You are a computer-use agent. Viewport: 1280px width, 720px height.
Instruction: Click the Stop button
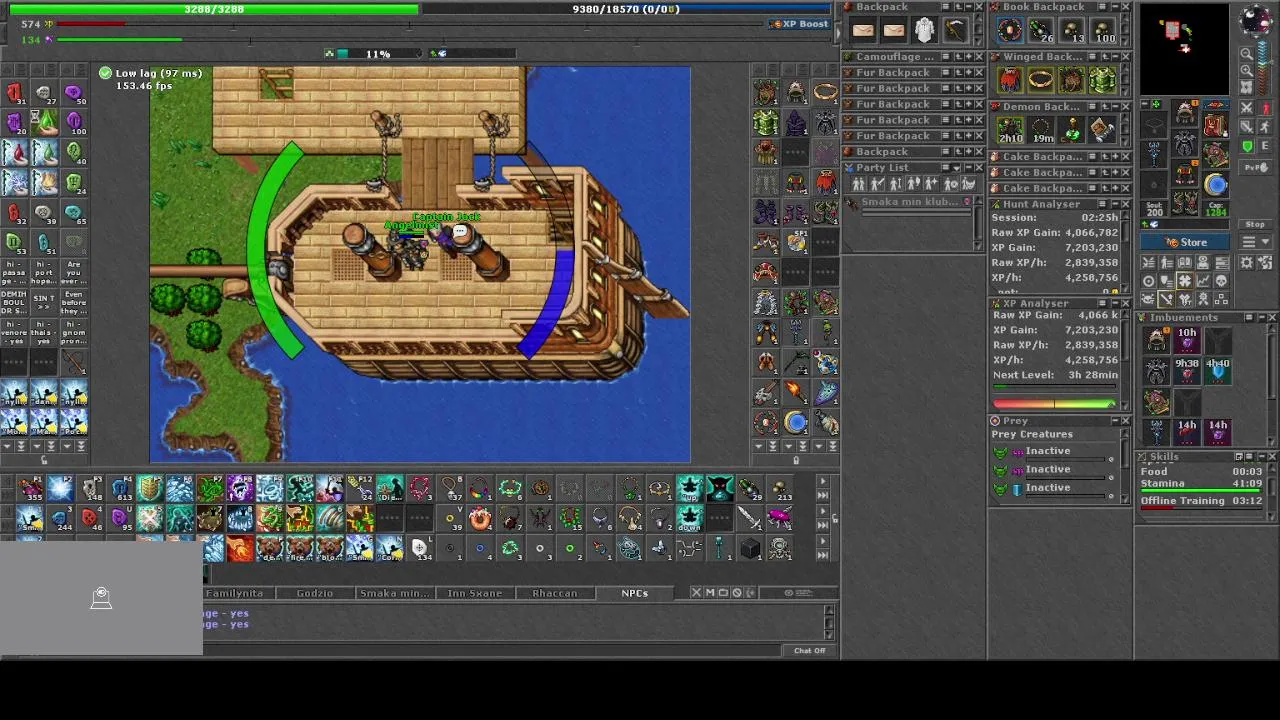1255,224
